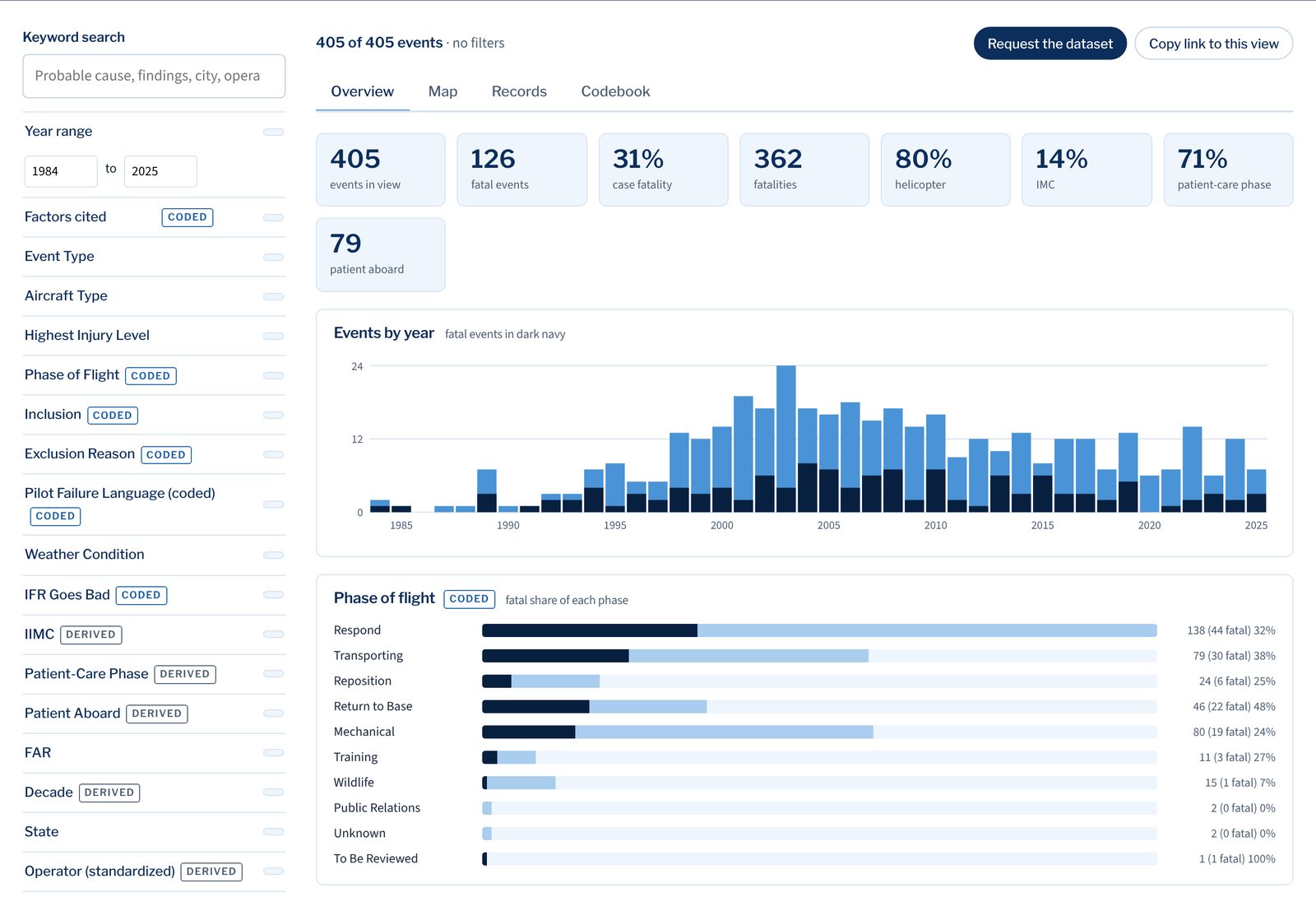Expand the State filter
The height and width of the screenshot is (897, 1316).
[x=155, y=832]
